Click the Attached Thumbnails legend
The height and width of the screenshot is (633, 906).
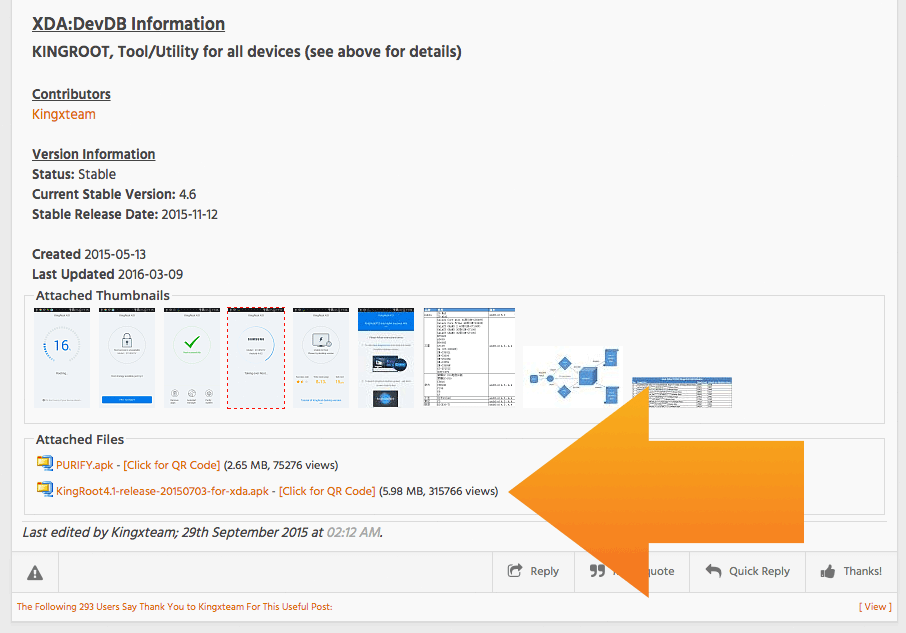[x=103, y=296]
